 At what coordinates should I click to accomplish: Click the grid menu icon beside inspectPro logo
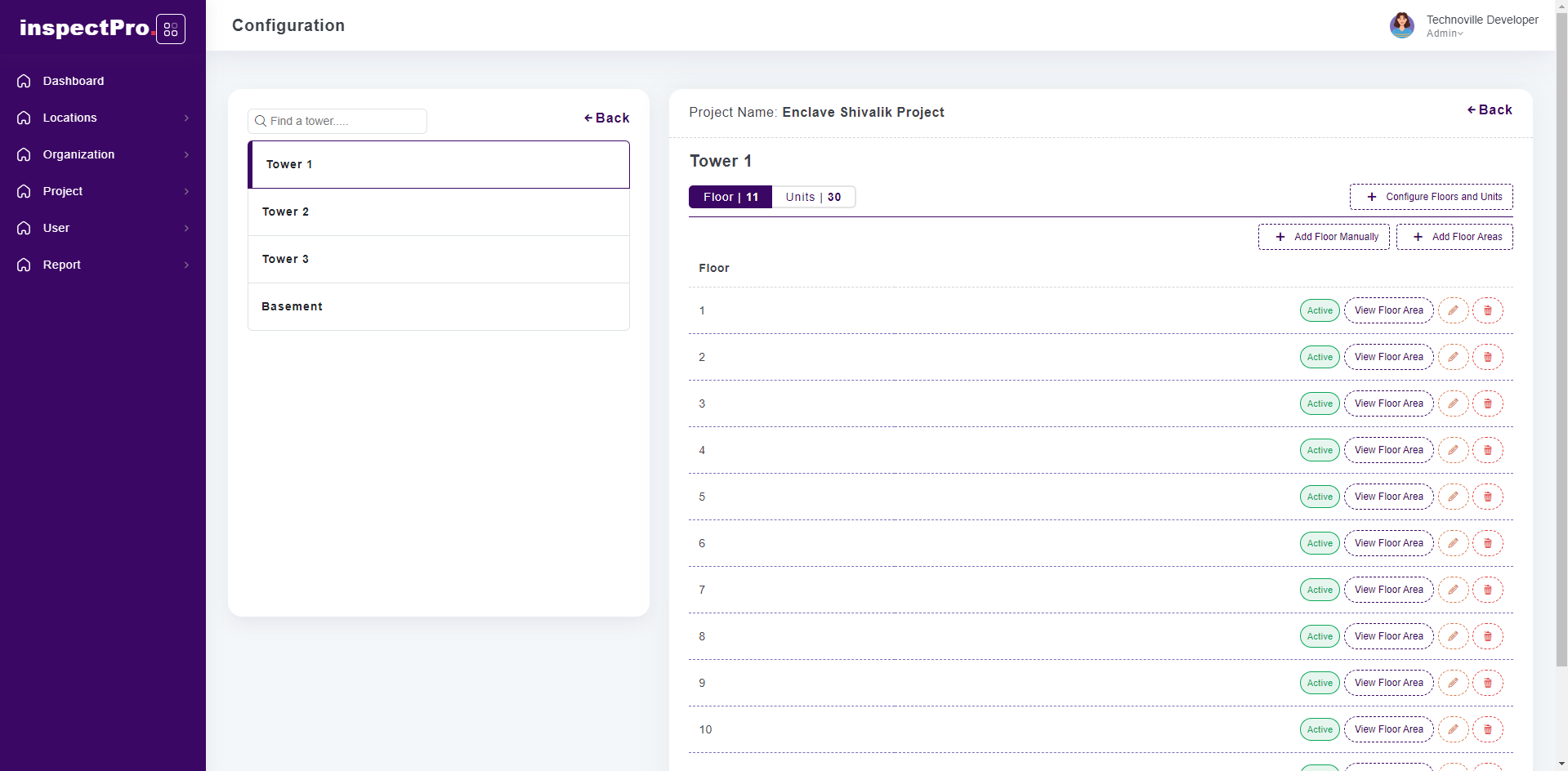(170, 29)
